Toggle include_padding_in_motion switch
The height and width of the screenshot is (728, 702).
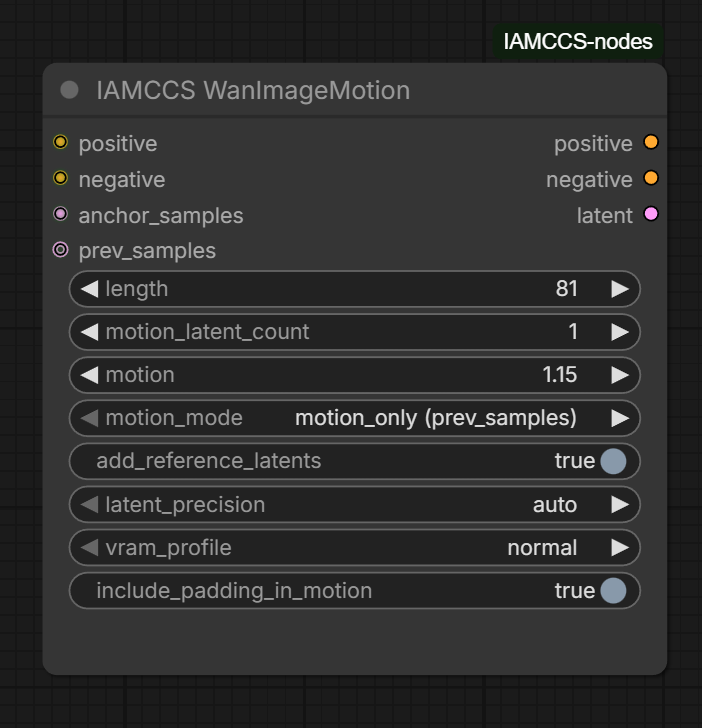coord(613,591)
